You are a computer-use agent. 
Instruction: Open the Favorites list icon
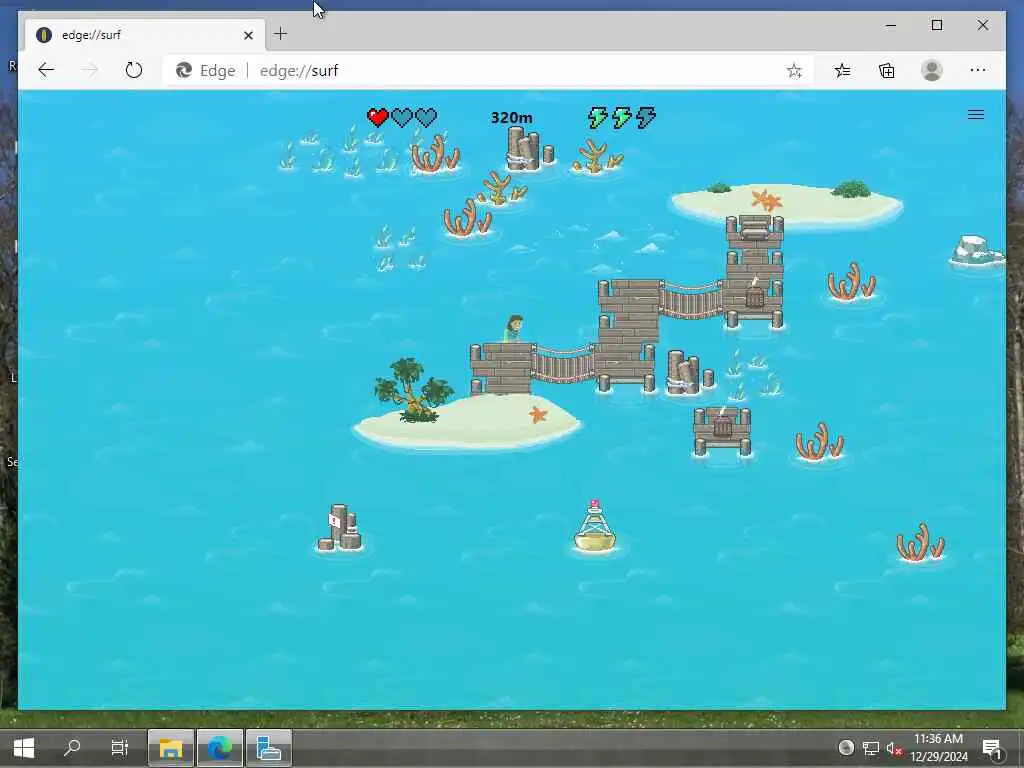click(842, 71)
